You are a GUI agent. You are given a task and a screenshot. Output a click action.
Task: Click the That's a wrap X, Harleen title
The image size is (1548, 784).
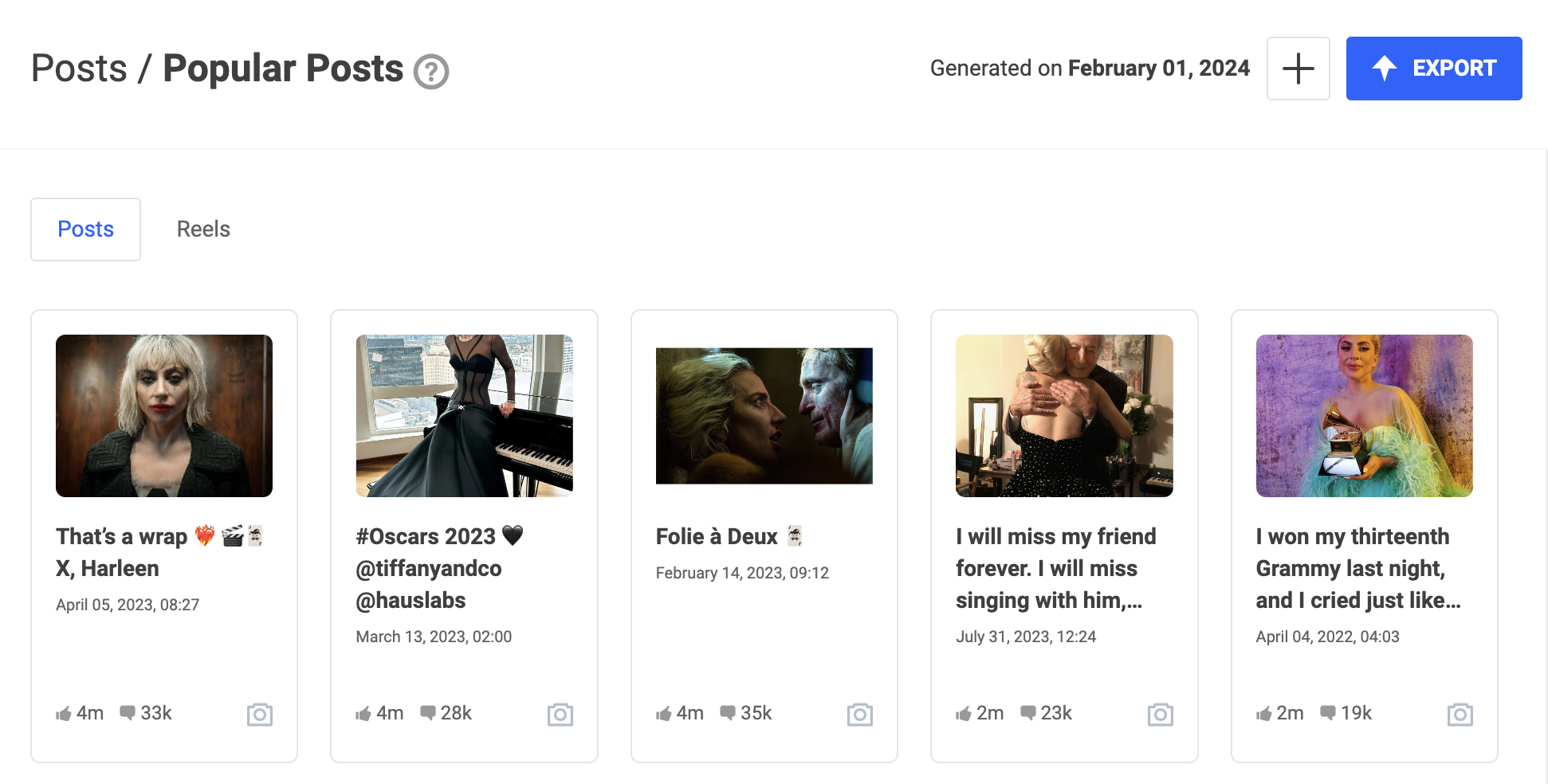[159, 552]
